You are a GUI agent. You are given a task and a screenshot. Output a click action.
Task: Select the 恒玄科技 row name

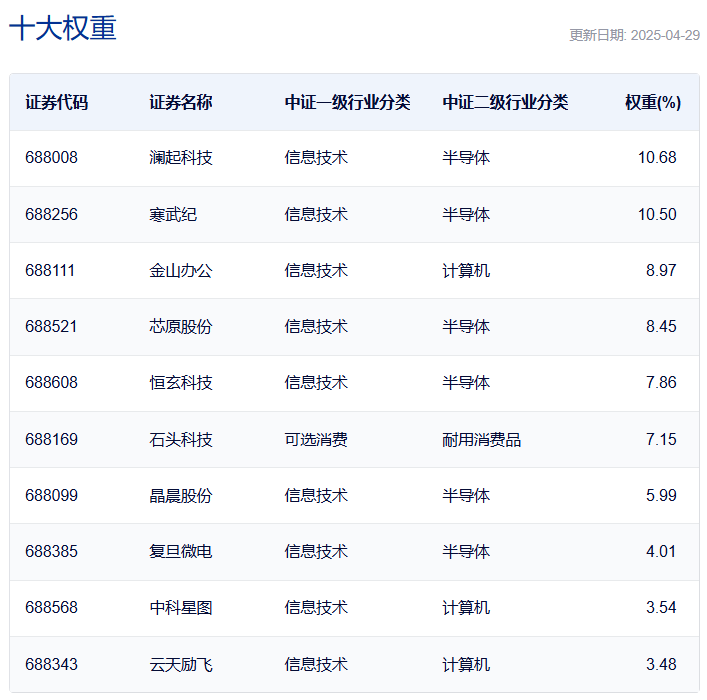[181, 383]
